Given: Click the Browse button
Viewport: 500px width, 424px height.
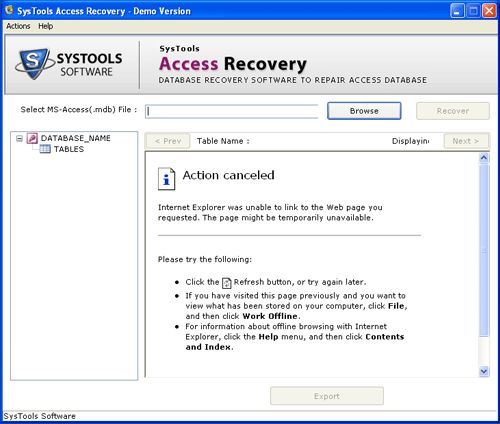Looking at the screenshot, I should tap(364, 111).
